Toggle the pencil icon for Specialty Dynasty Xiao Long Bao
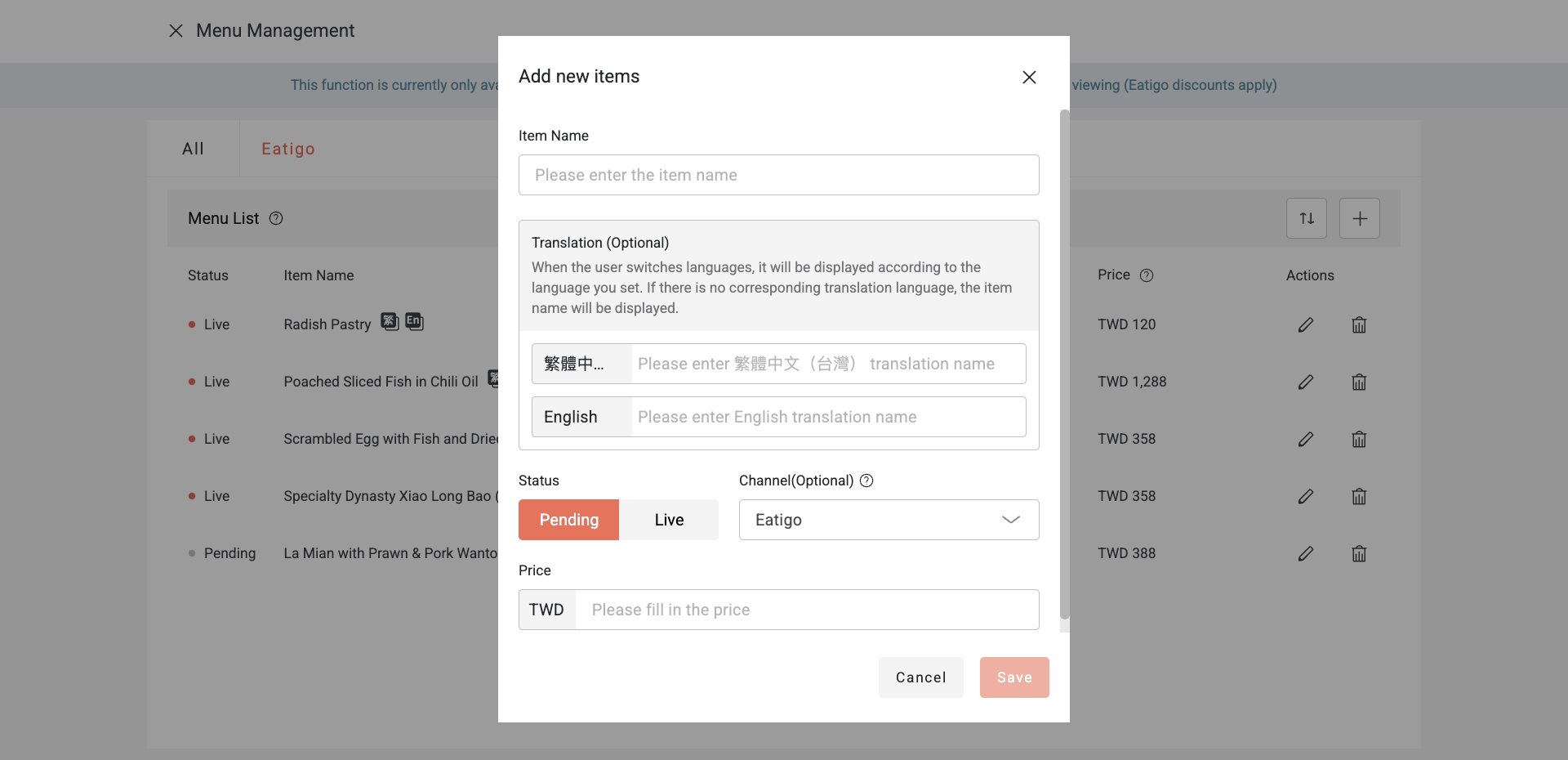1568x760 pixels. 1305,496
